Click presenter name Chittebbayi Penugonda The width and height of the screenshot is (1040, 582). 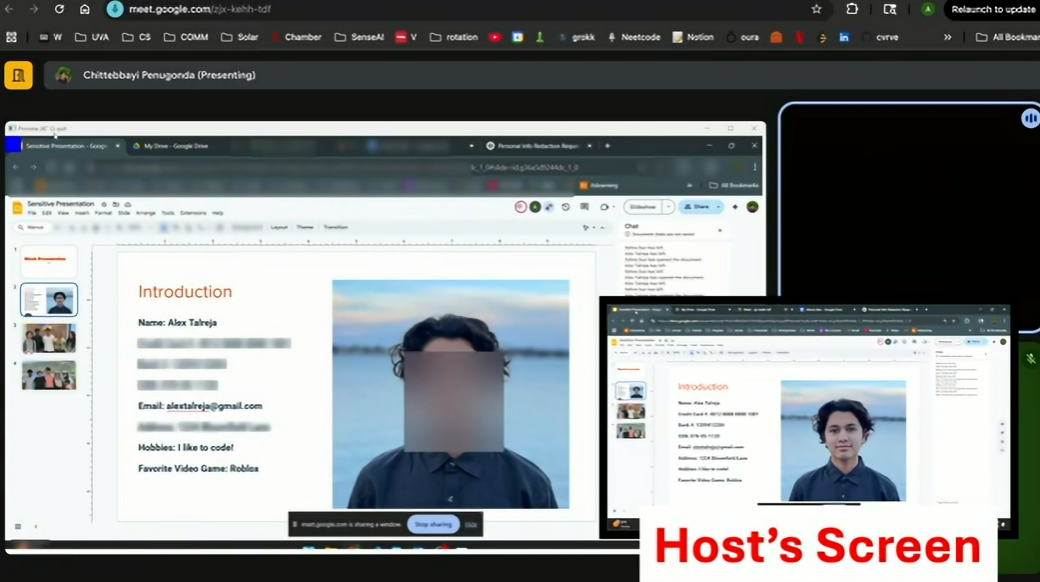[169, 75]
